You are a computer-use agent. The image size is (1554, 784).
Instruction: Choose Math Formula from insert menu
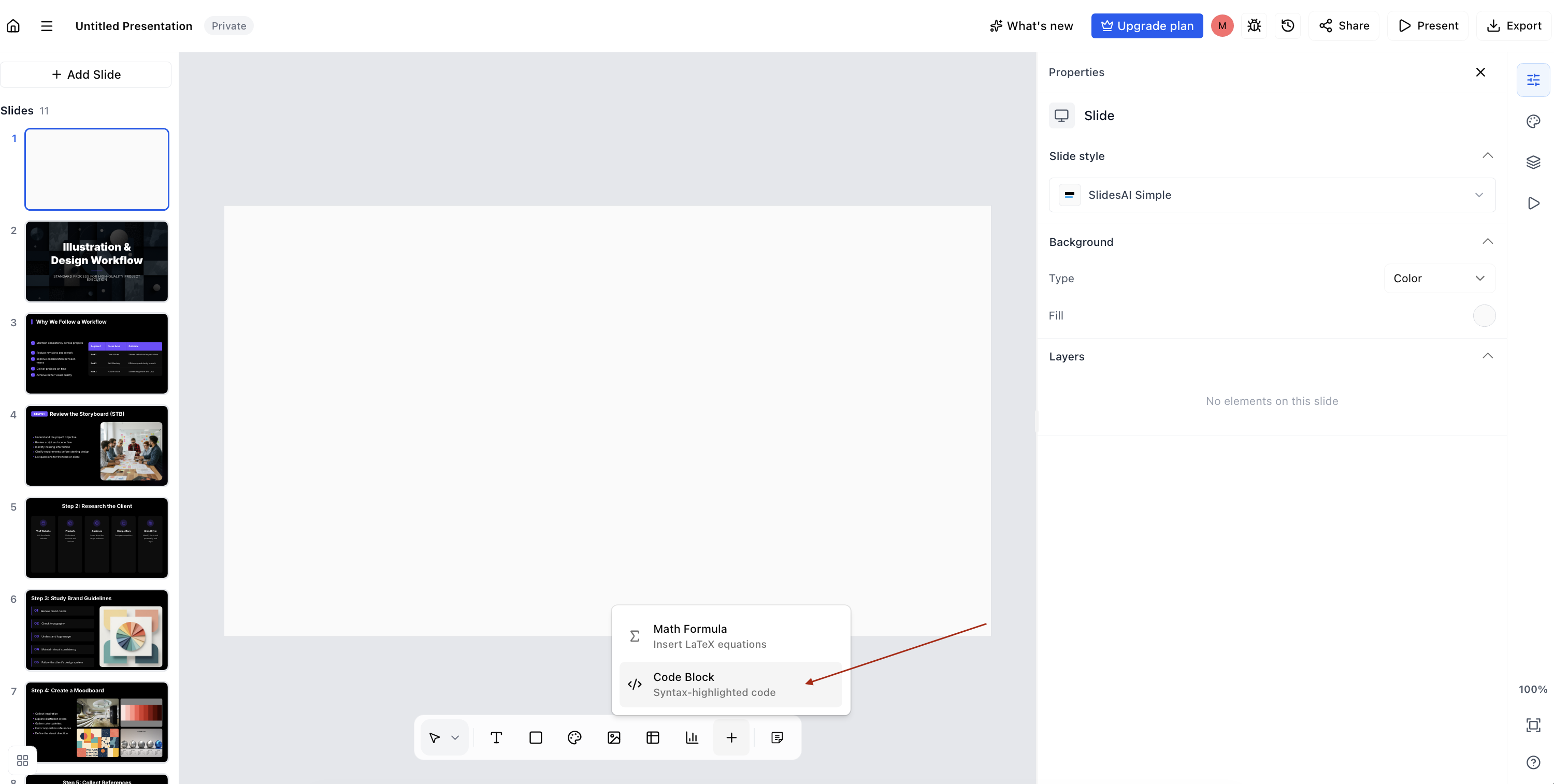click(730, 636)
